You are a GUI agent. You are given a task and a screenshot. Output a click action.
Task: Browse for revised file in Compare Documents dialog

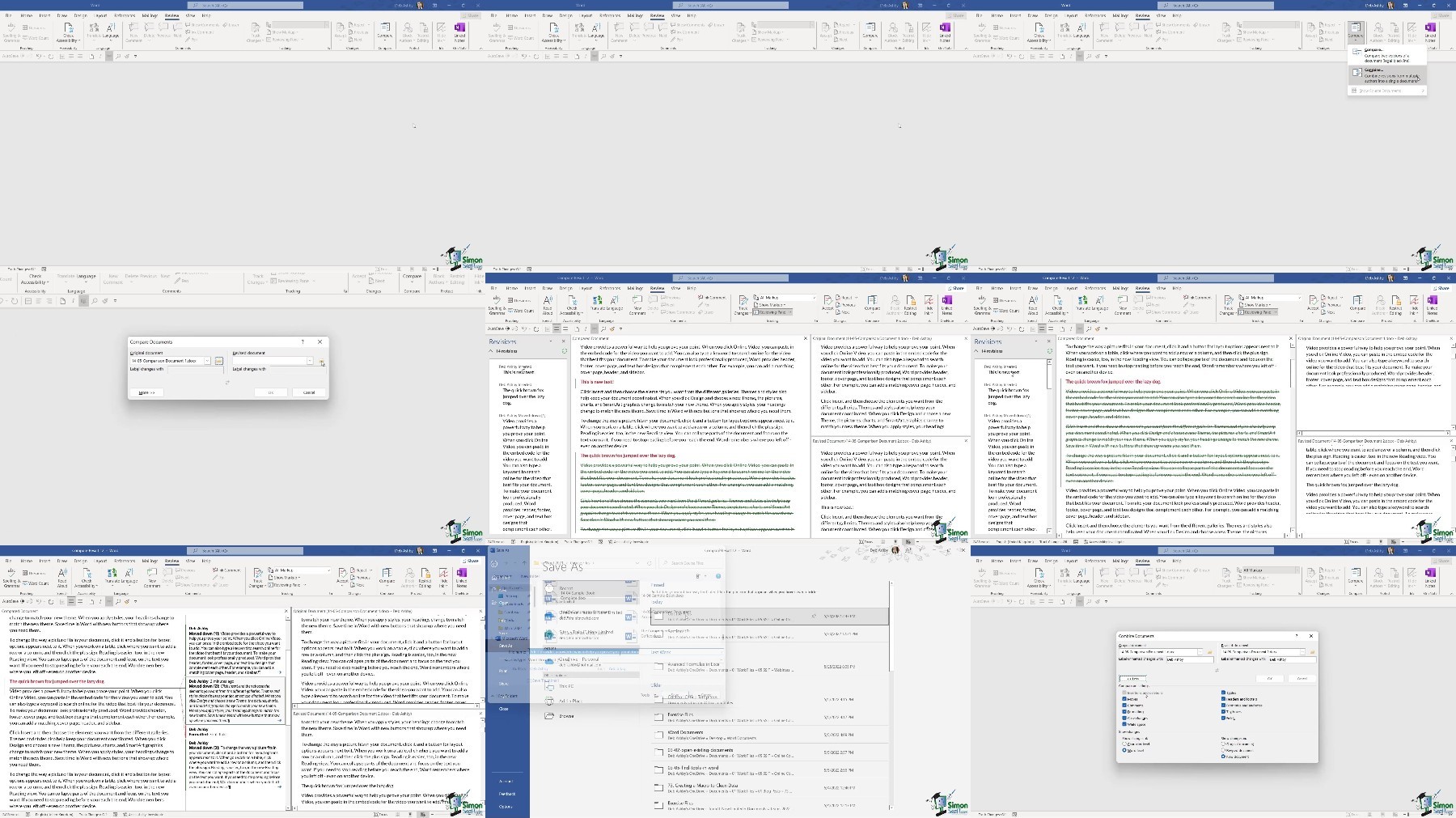(x=321, y=361)
